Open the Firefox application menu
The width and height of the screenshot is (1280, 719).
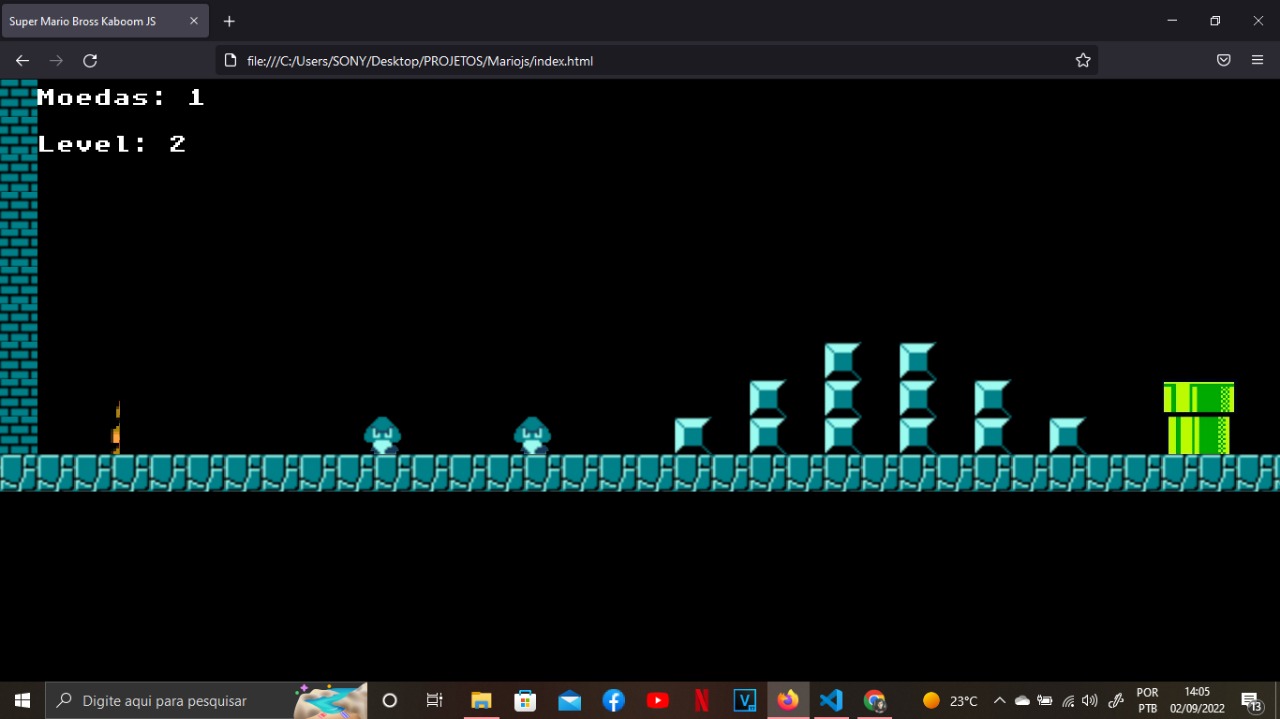pos(1258,61)
